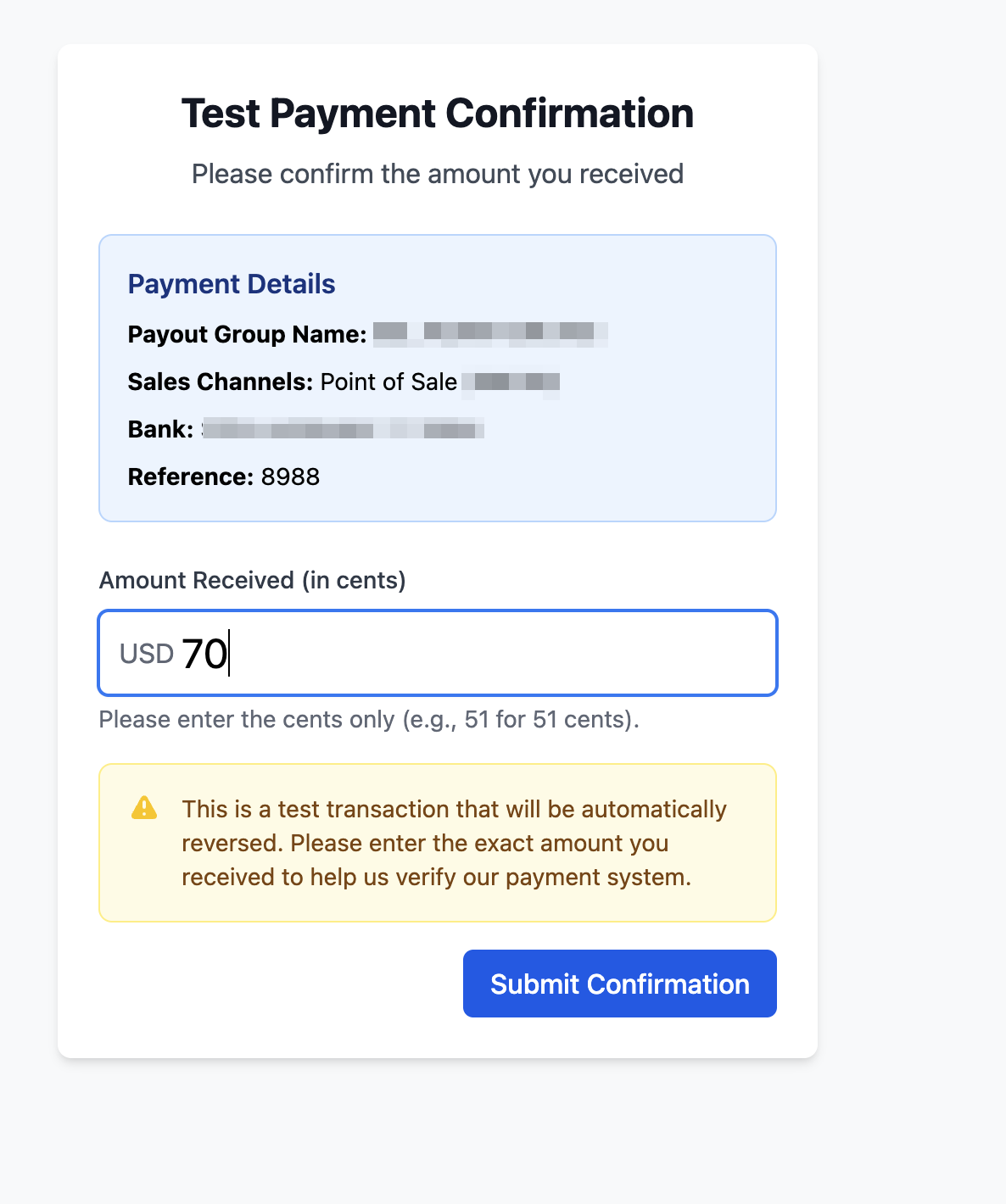Click the confirmation subtitle text
Viewport: 1006px width, 1204px height.
[438, 174]
